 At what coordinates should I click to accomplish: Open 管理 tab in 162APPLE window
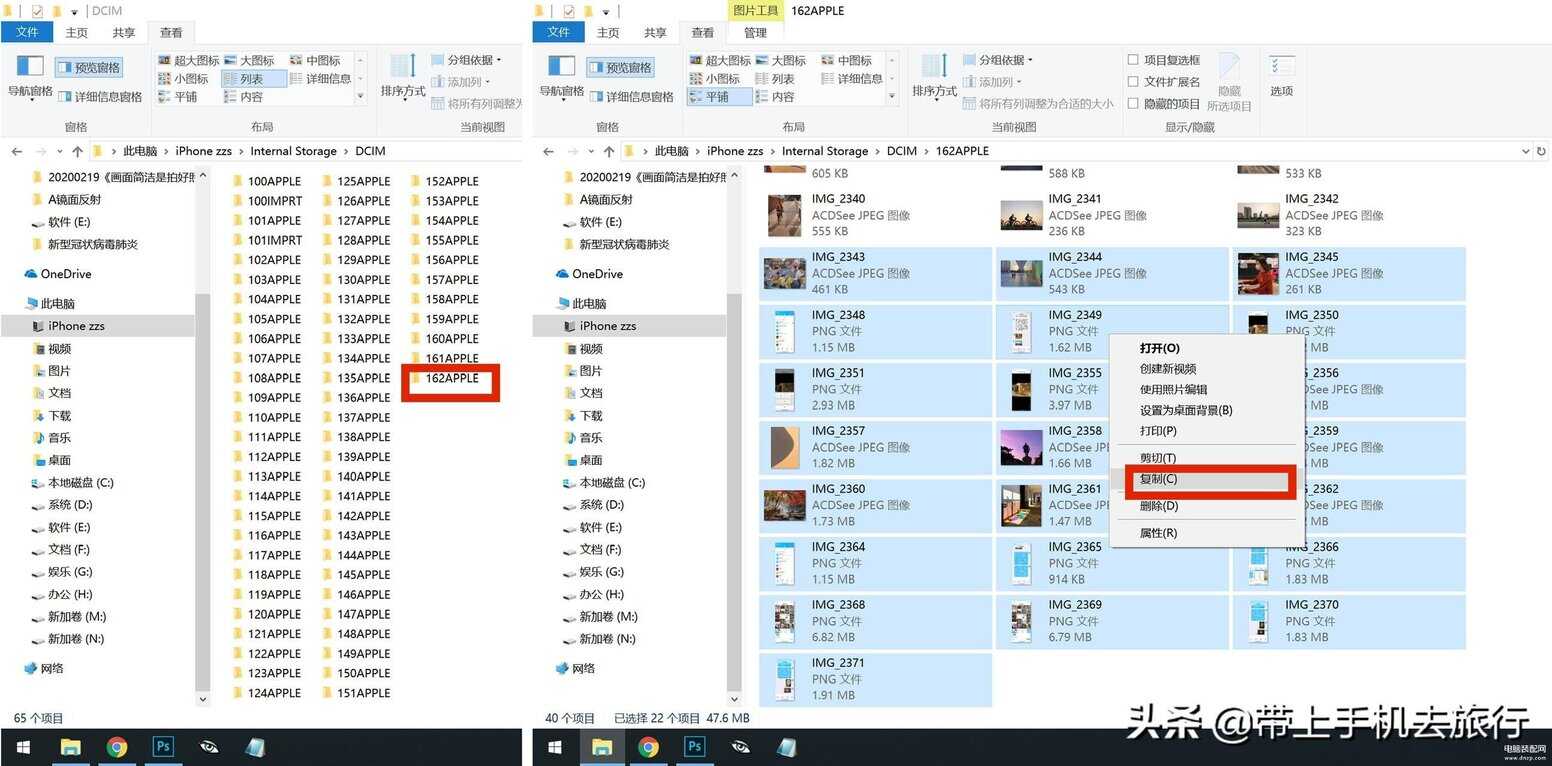(755, 33)
